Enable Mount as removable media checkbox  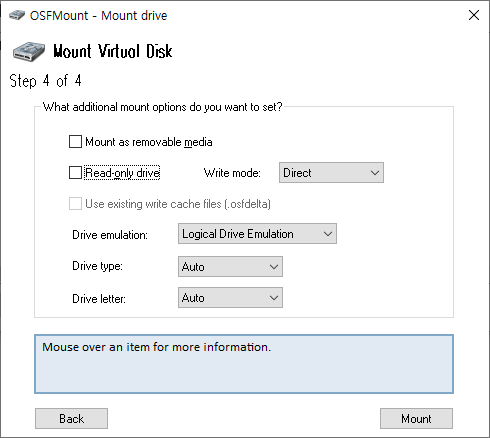point(75,141)
